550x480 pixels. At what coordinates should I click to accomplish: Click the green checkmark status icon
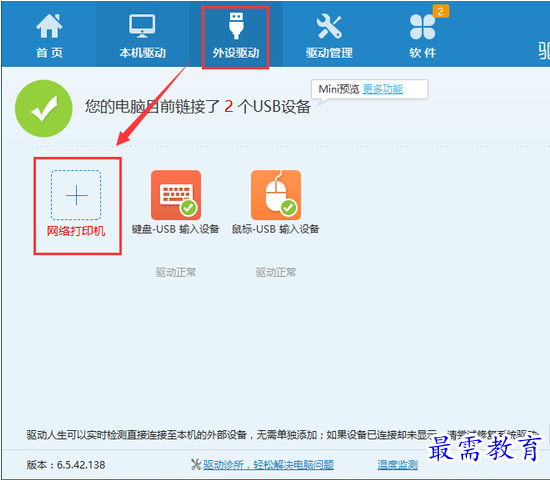[x=43, y=108]
